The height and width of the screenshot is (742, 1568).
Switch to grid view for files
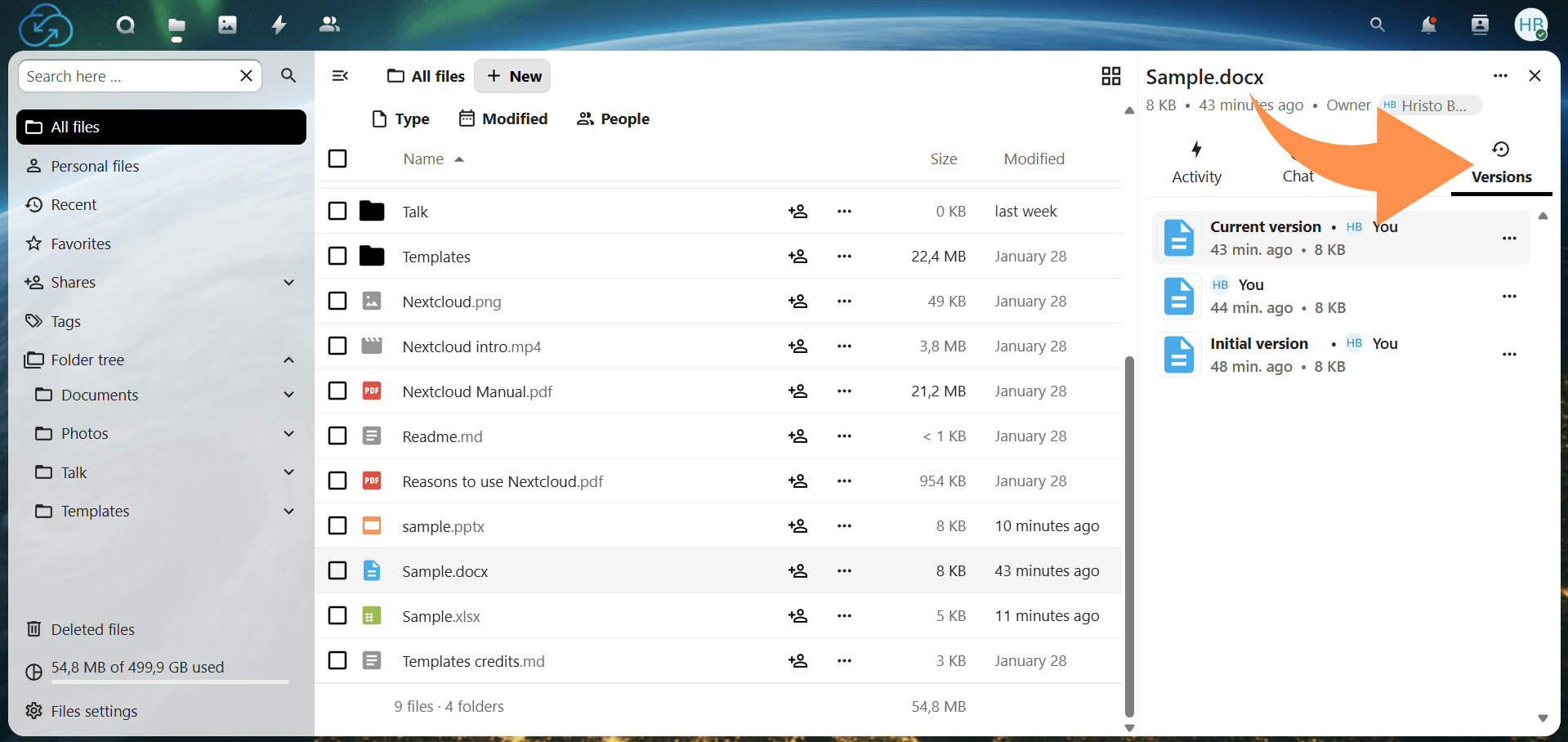coord(1110,75)
